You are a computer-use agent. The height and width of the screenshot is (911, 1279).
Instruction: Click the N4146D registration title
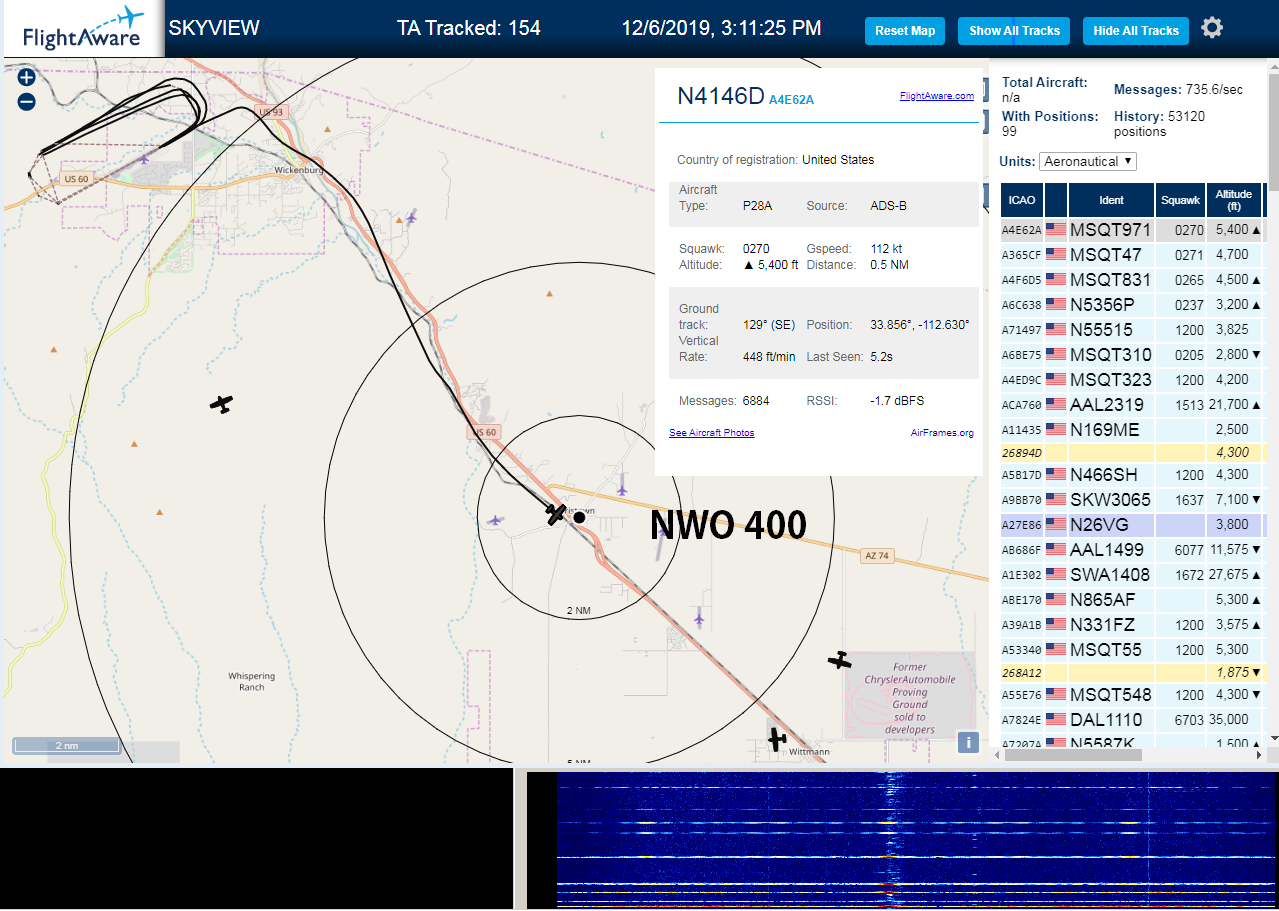click(720, 96)
